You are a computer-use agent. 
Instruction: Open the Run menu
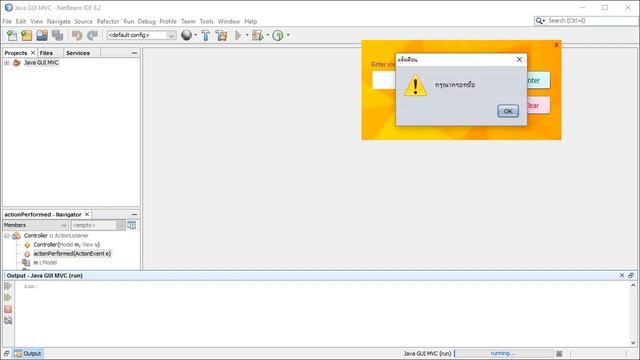129,21
